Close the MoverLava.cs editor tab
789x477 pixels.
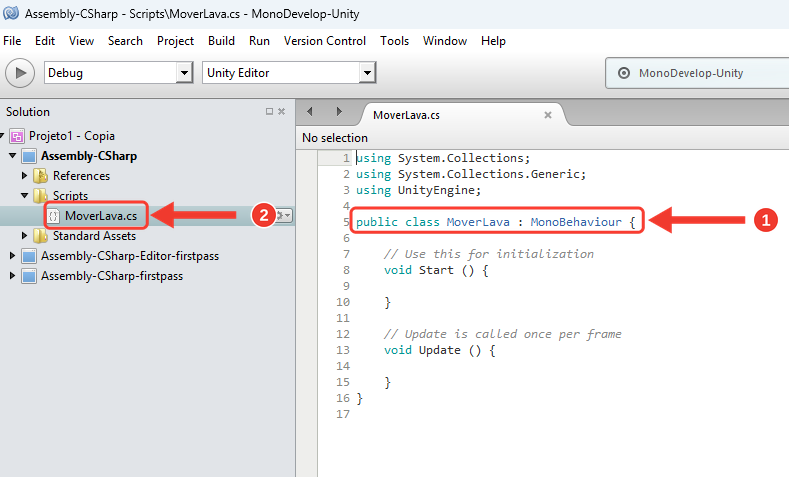point(548,115)
